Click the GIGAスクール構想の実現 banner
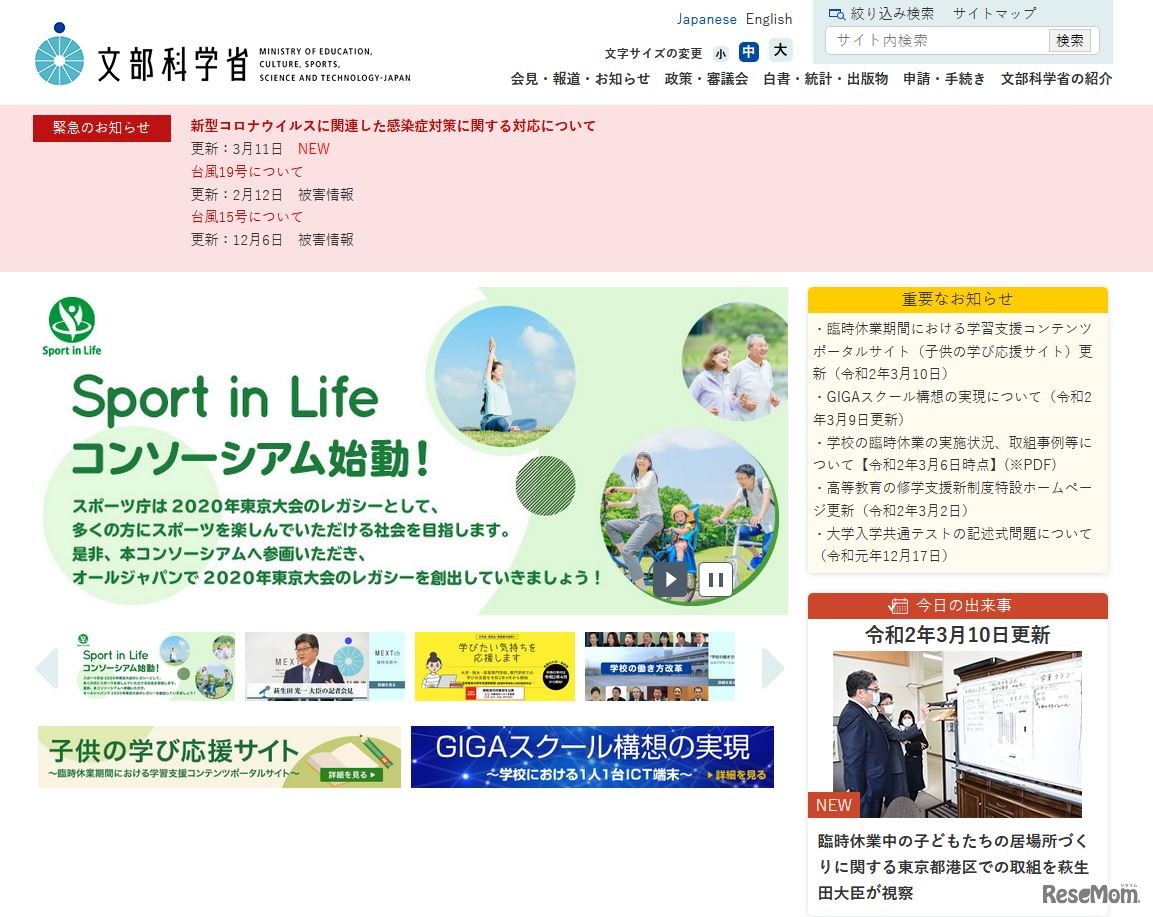 (x=593, y=757)
